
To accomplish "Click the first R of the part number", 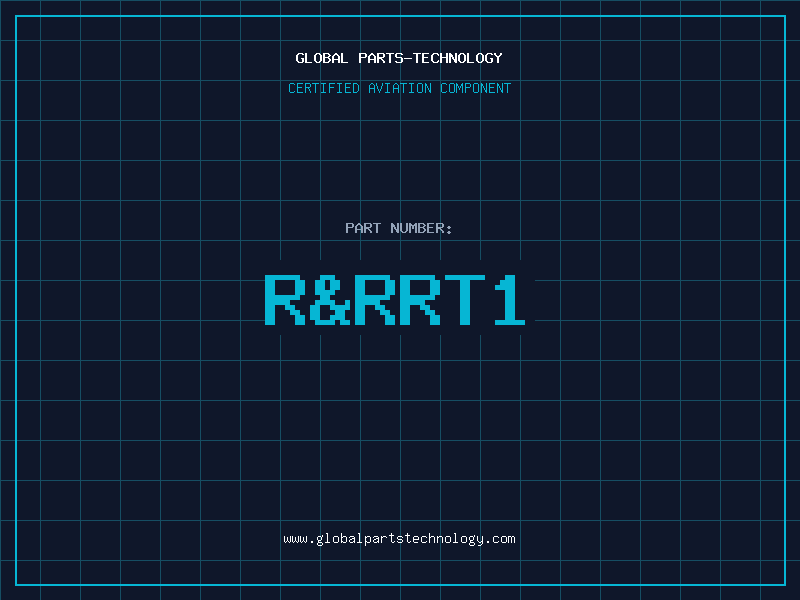I will pyautogui.click(x=285, y=299).
